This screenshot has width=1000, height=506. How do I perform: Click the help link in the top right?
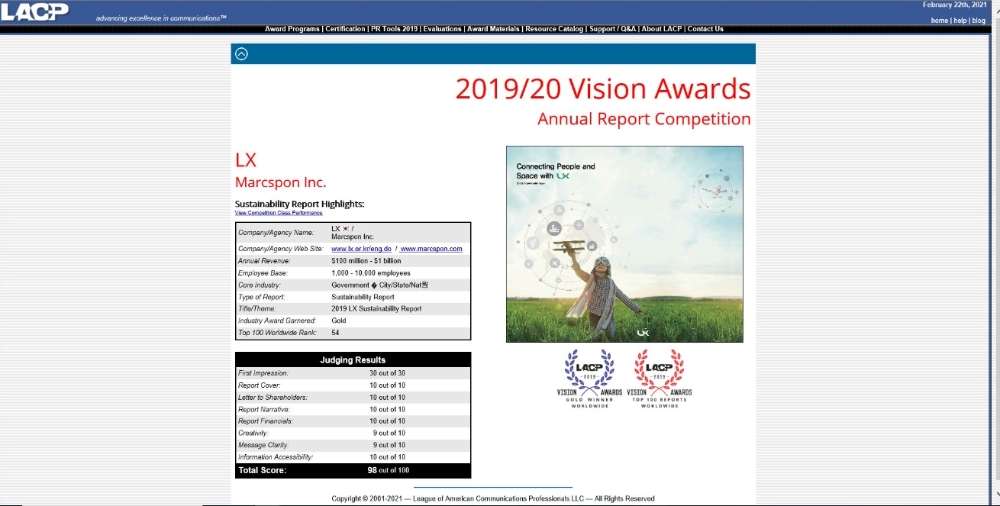point(960,20)
